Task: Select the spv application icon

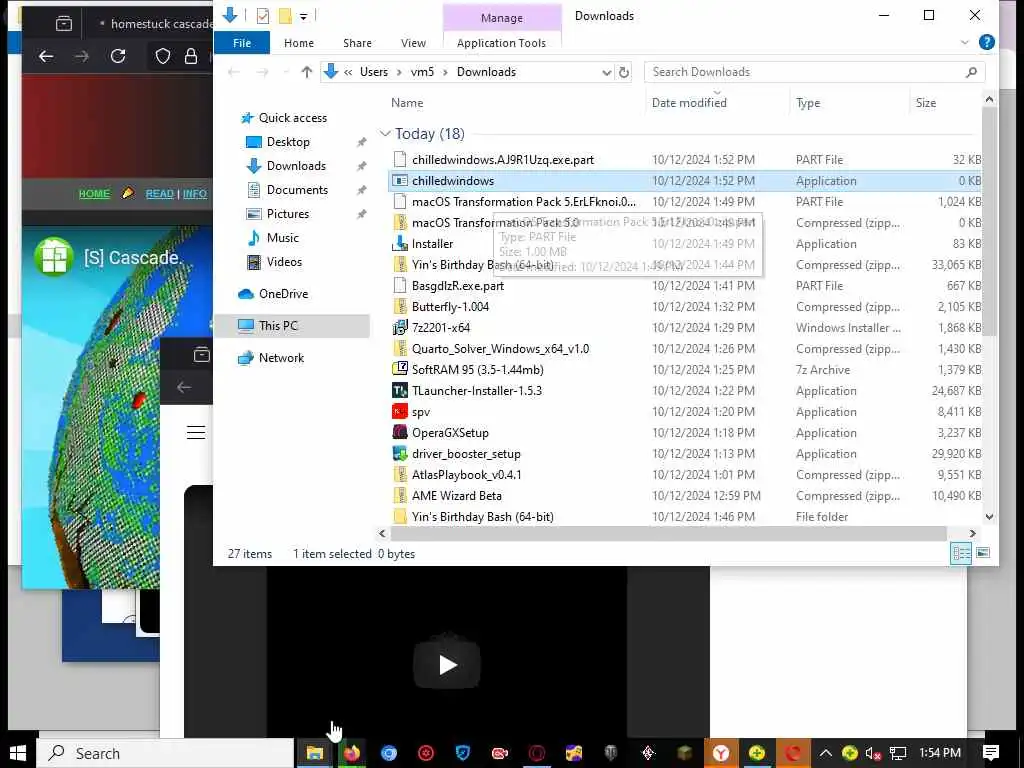Action: (400, 411)
